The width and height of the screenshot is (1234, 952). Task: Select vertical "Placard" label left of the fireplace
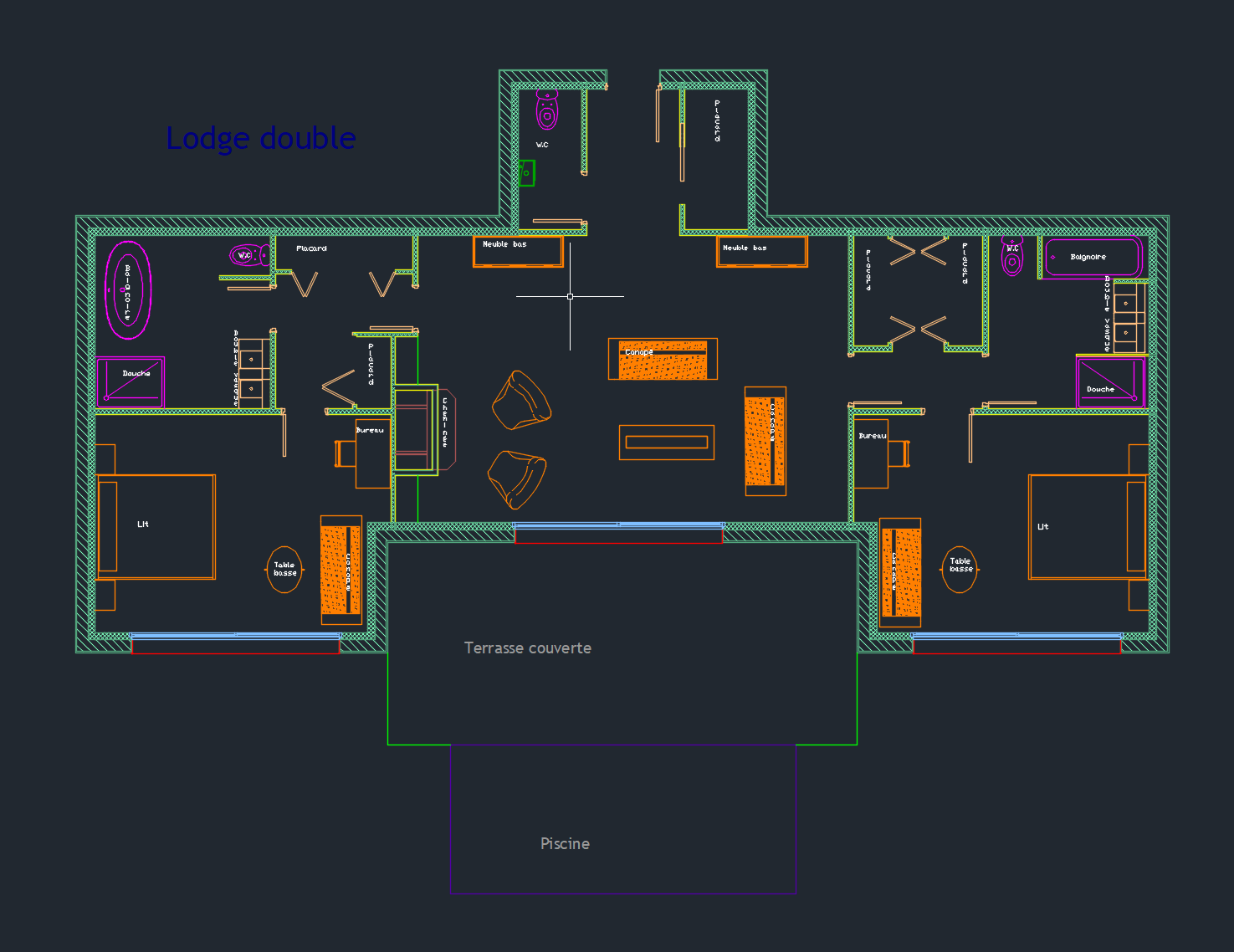[x=371, y=364]
